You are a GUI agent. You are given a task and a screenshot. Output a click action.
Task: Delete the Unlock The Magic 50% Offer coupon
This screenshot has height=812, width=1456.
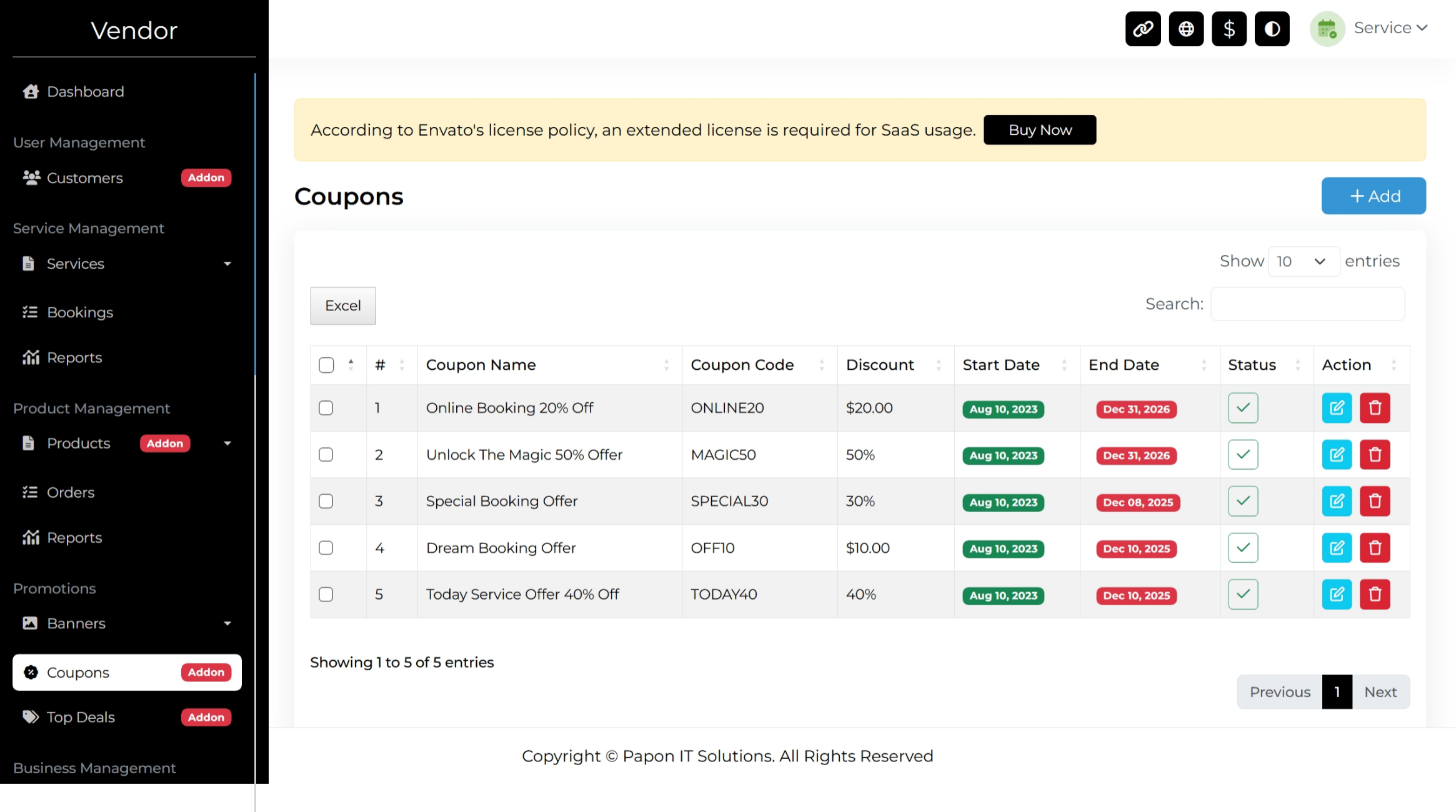(x=1375, y=455)
